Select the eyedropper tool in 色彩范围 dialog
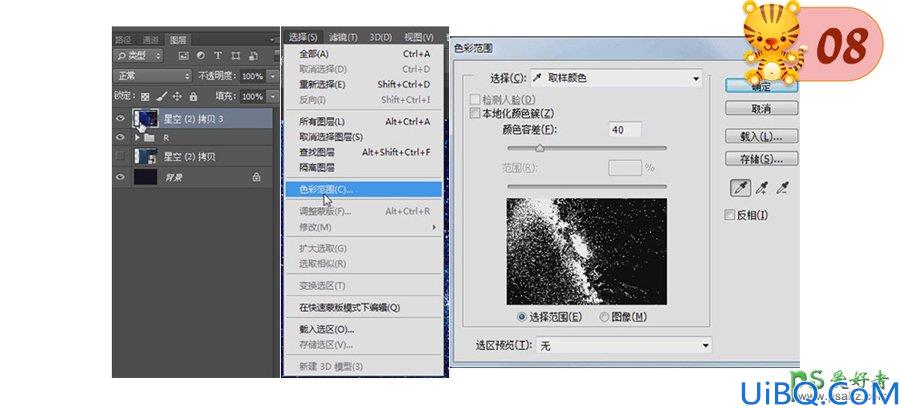 point(739,187)
